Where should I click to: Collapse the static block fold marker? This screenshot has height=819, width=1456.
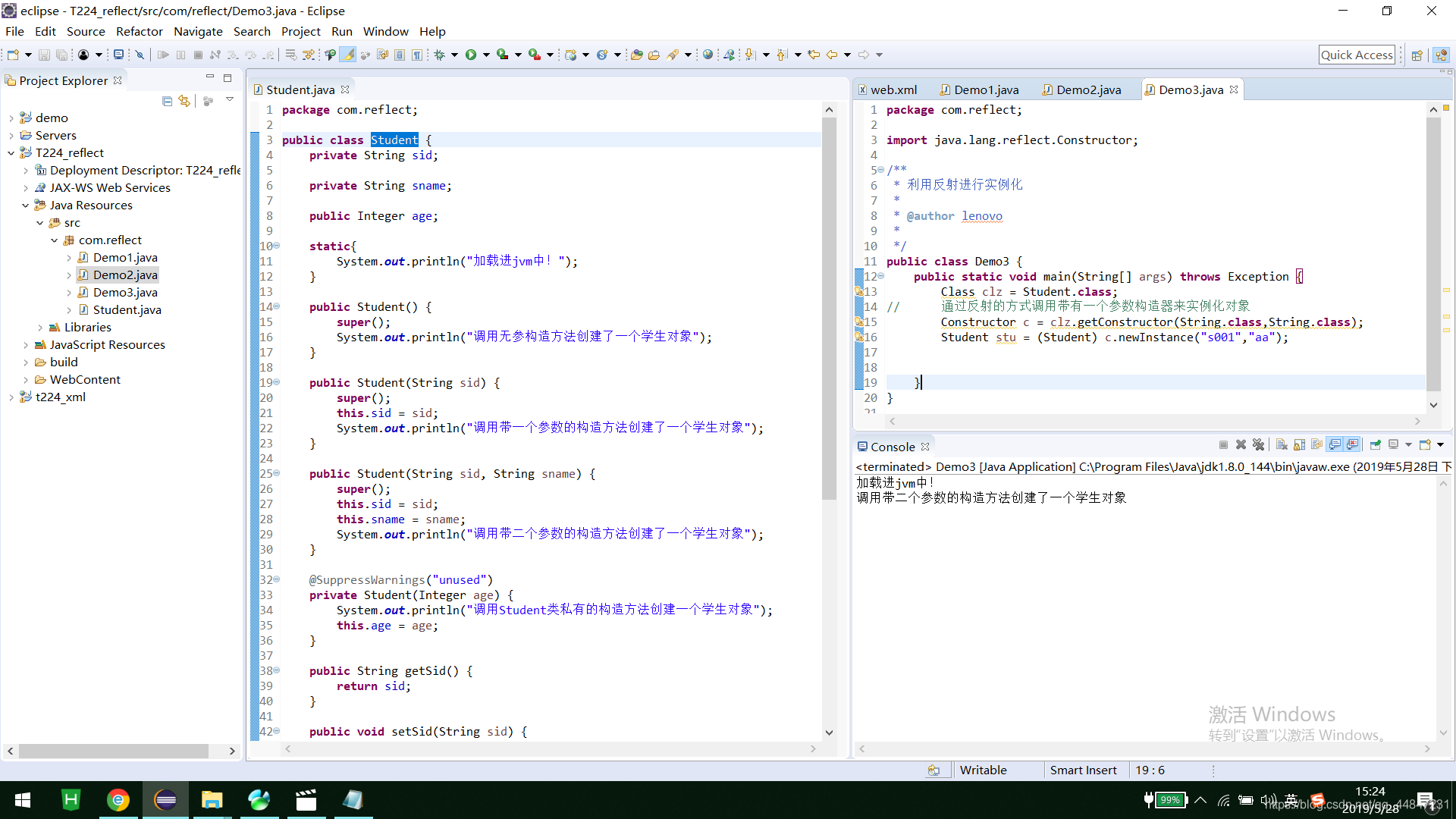pos(277,246)
